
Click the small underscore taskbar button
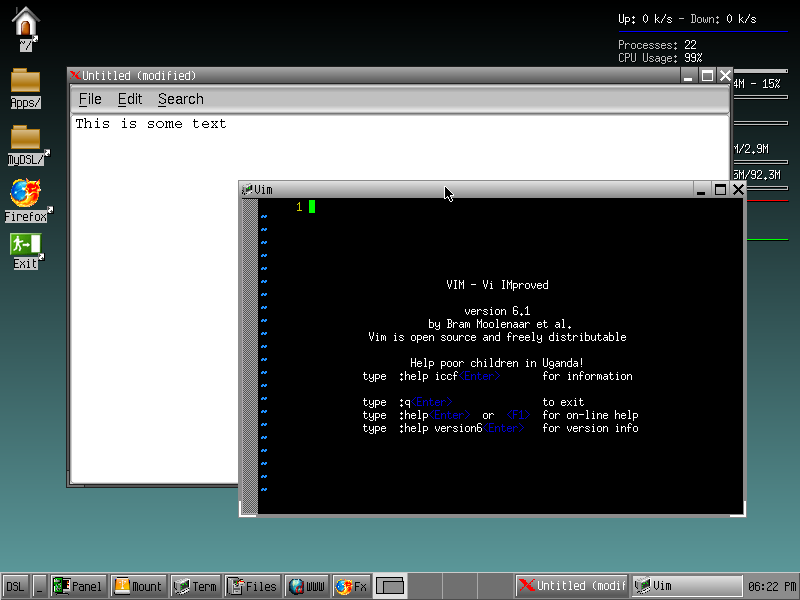(39, 586)
